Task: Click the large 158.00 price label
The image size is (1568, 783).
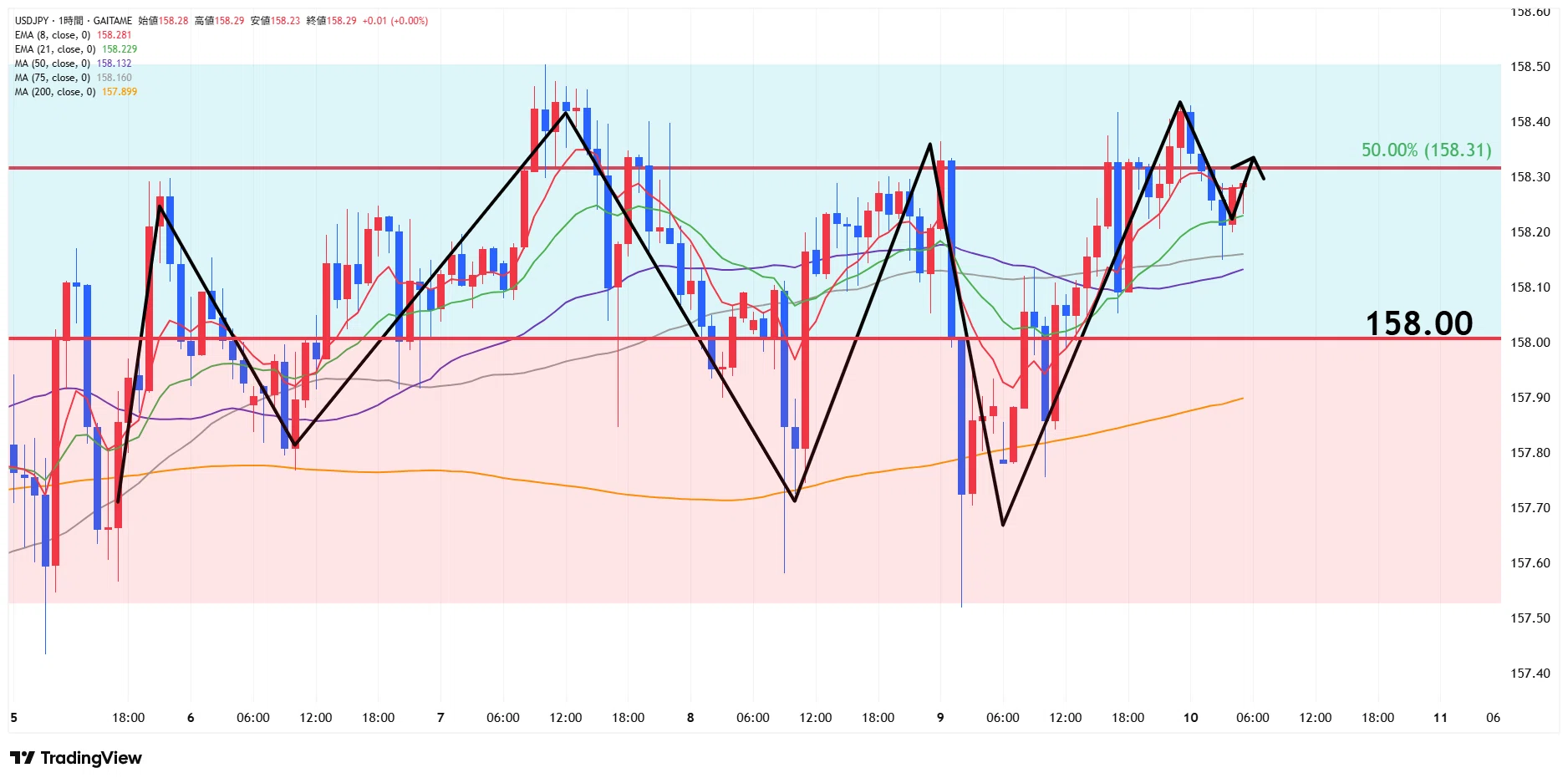Action: click(x=1419, y=323)
